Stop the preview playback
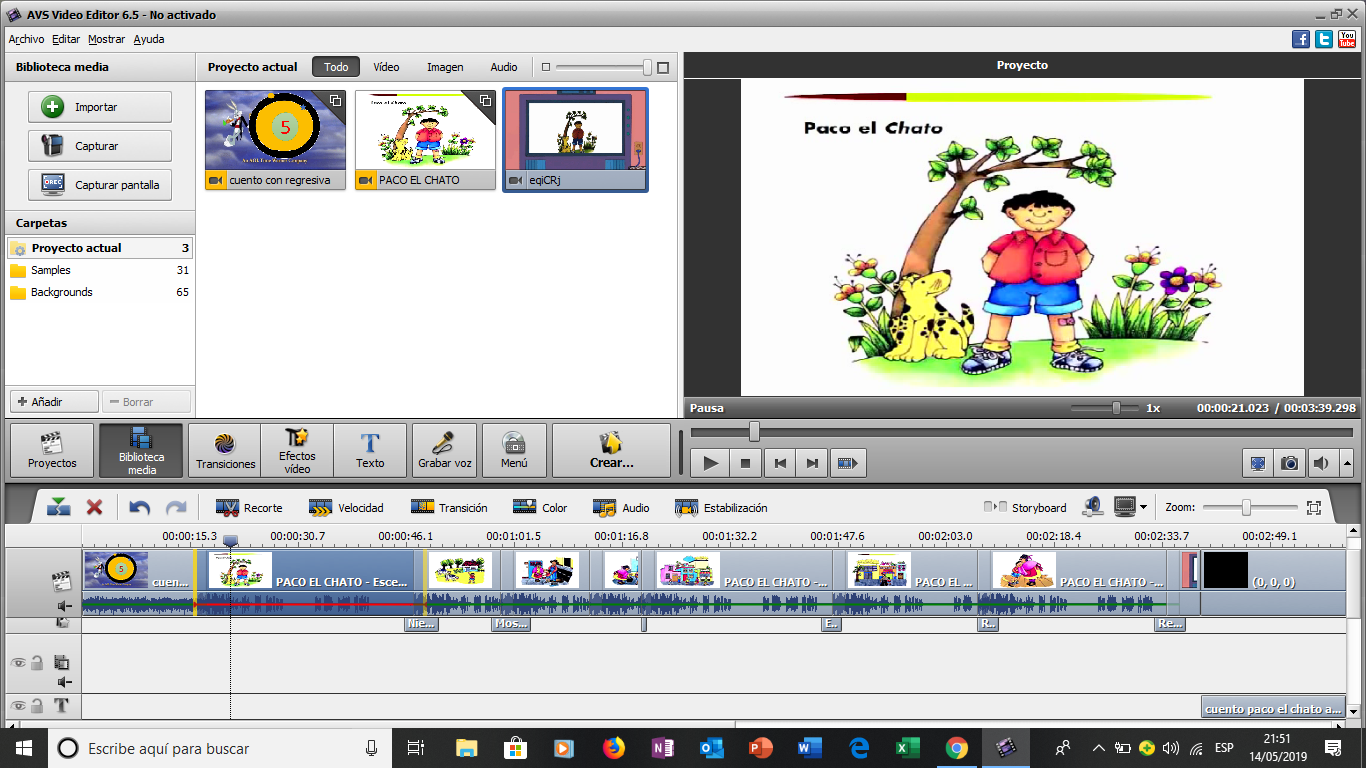This screenshot has height=768, width=1366. (x=745, y=463)
